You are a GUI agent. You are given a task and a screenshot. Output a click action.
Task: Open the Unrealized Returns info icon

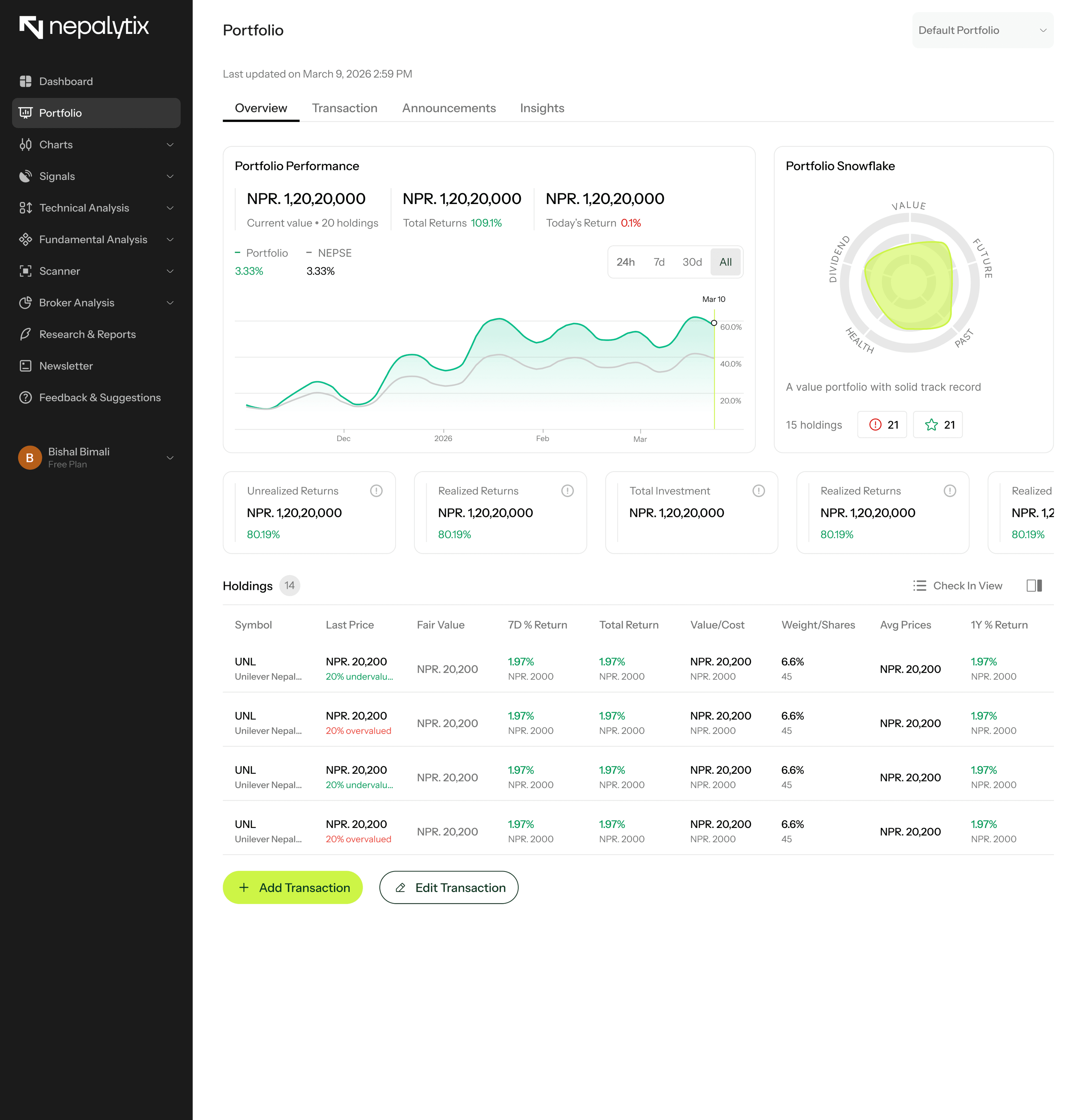tap(377, 490)
